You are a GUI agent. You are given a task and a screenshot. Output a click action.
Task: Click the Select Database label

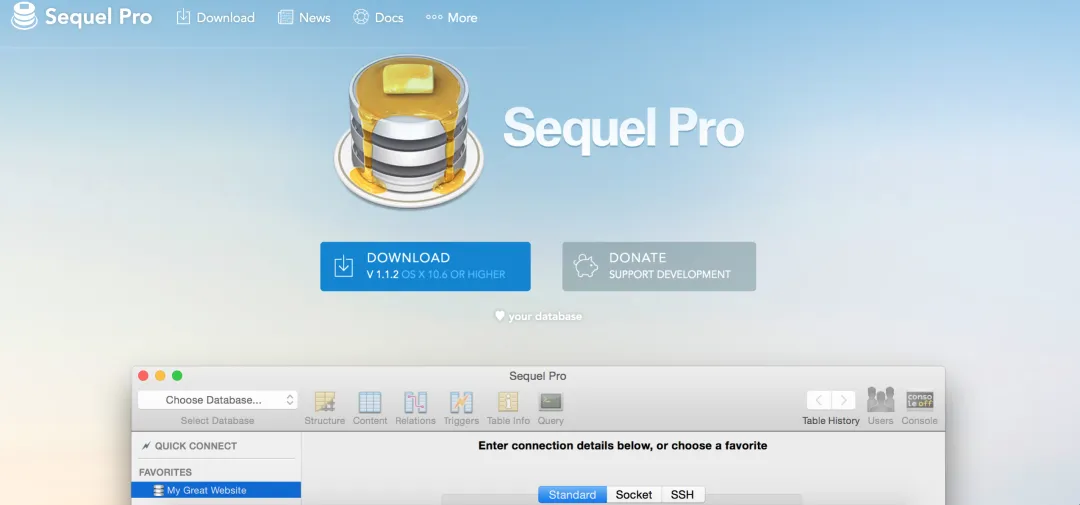218,420
